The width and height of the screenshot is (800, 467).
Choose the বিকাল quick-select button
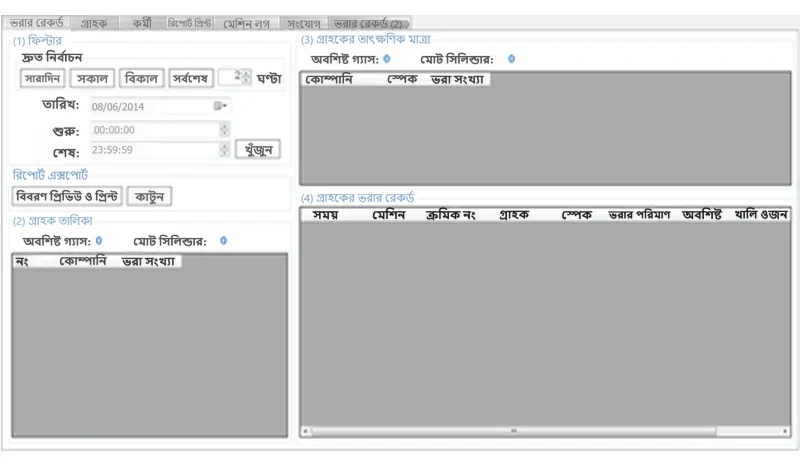point(141,79)
